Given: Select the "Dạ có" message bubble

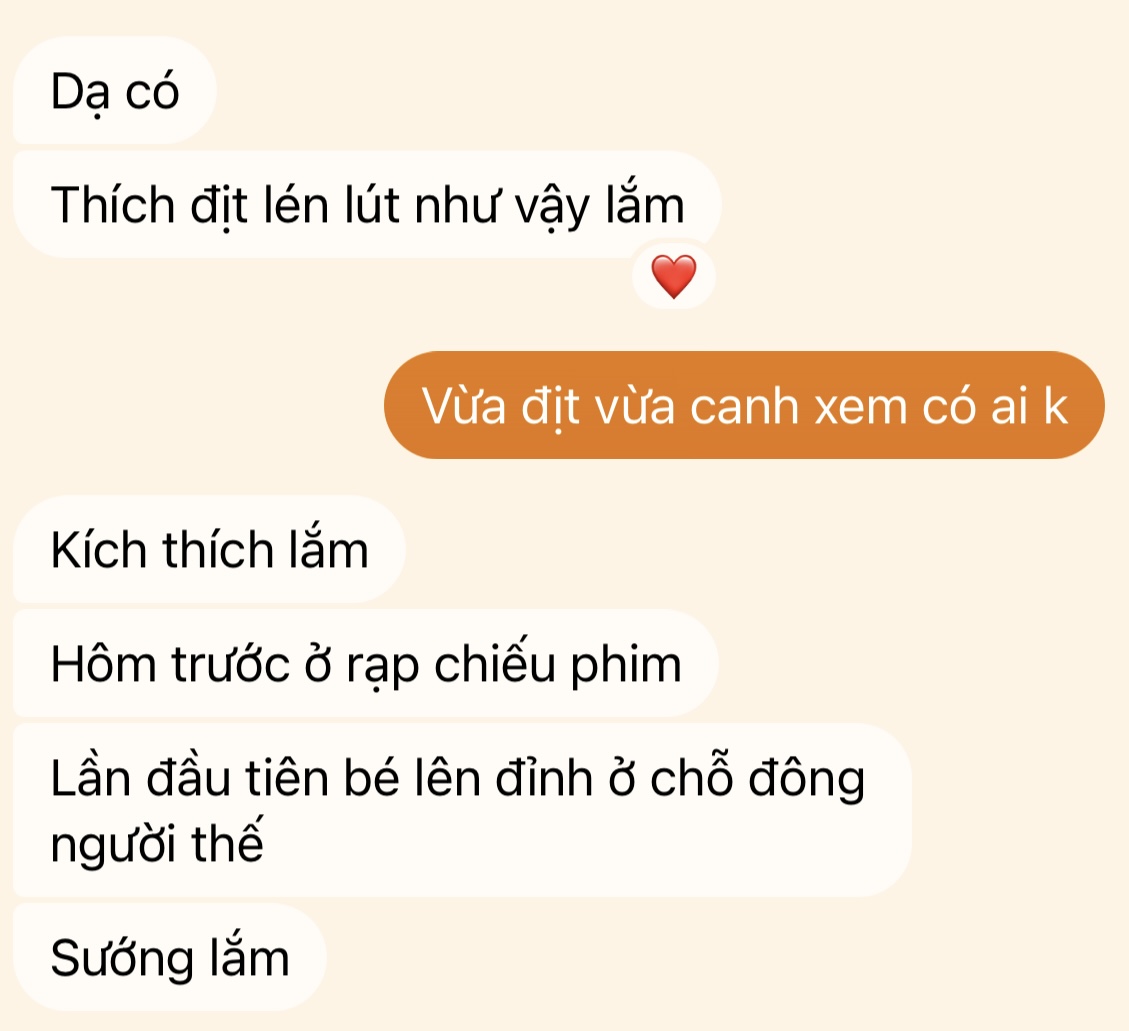Looking at the screenshot, I should [114, 91].
